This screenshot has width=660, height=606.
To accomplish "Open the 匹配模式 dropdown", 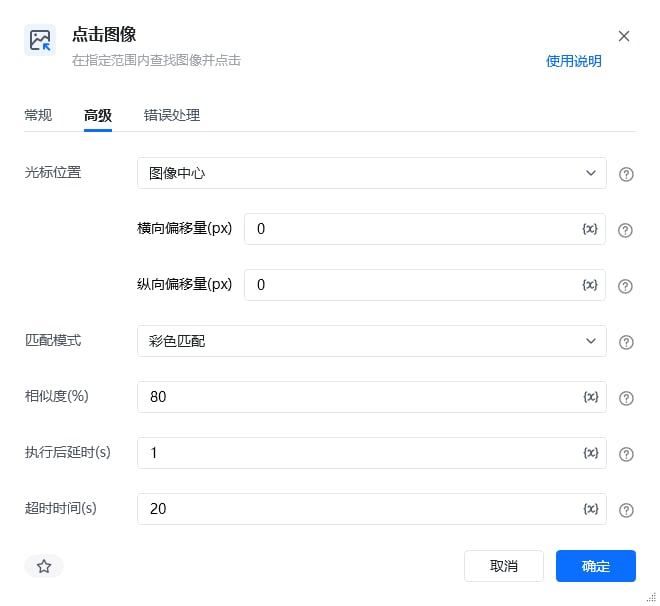I will pyautogui.click(x=372, y=341).
